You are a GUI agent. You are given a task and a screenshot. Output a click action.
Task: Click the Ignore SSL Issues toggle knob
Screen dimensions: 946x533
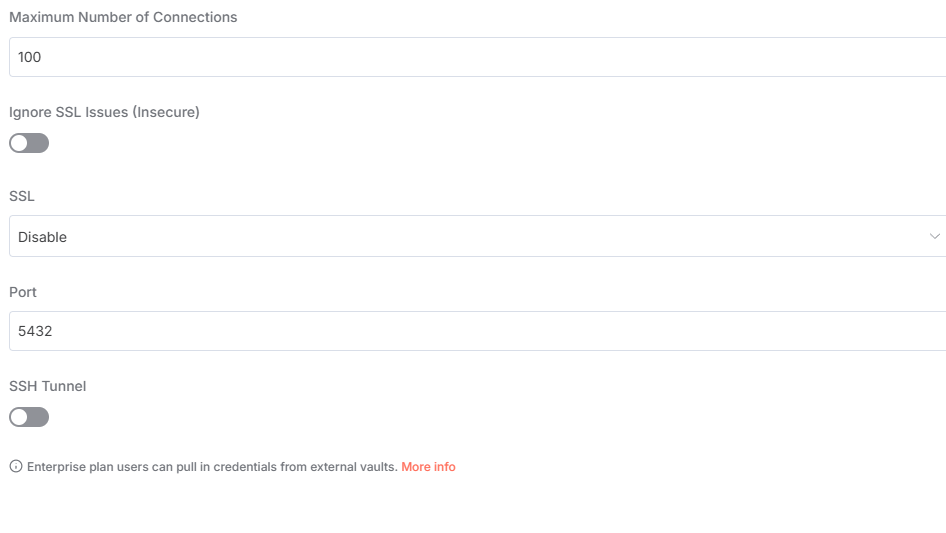20,143
